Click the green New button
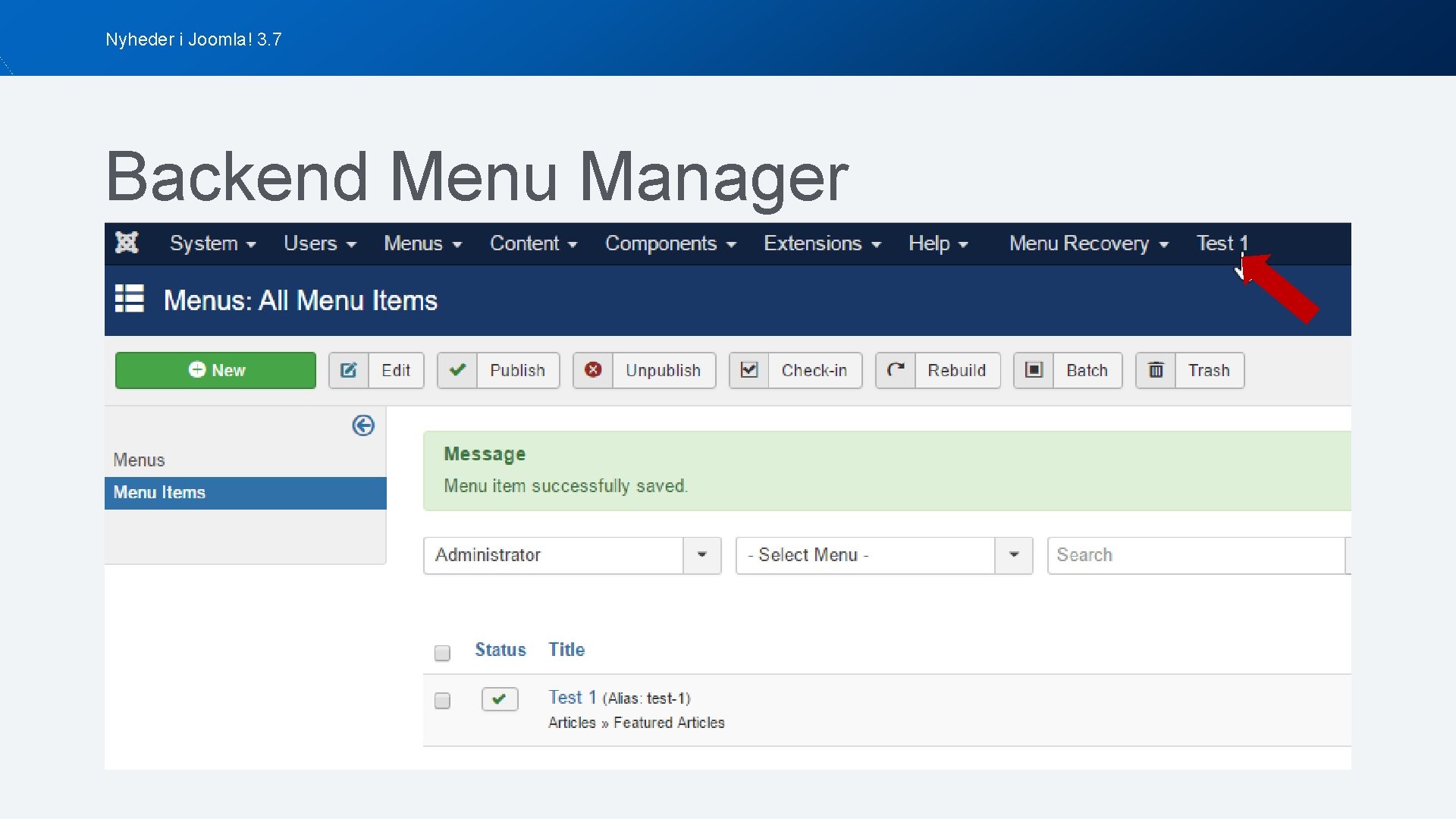 [x=215, y=370]
